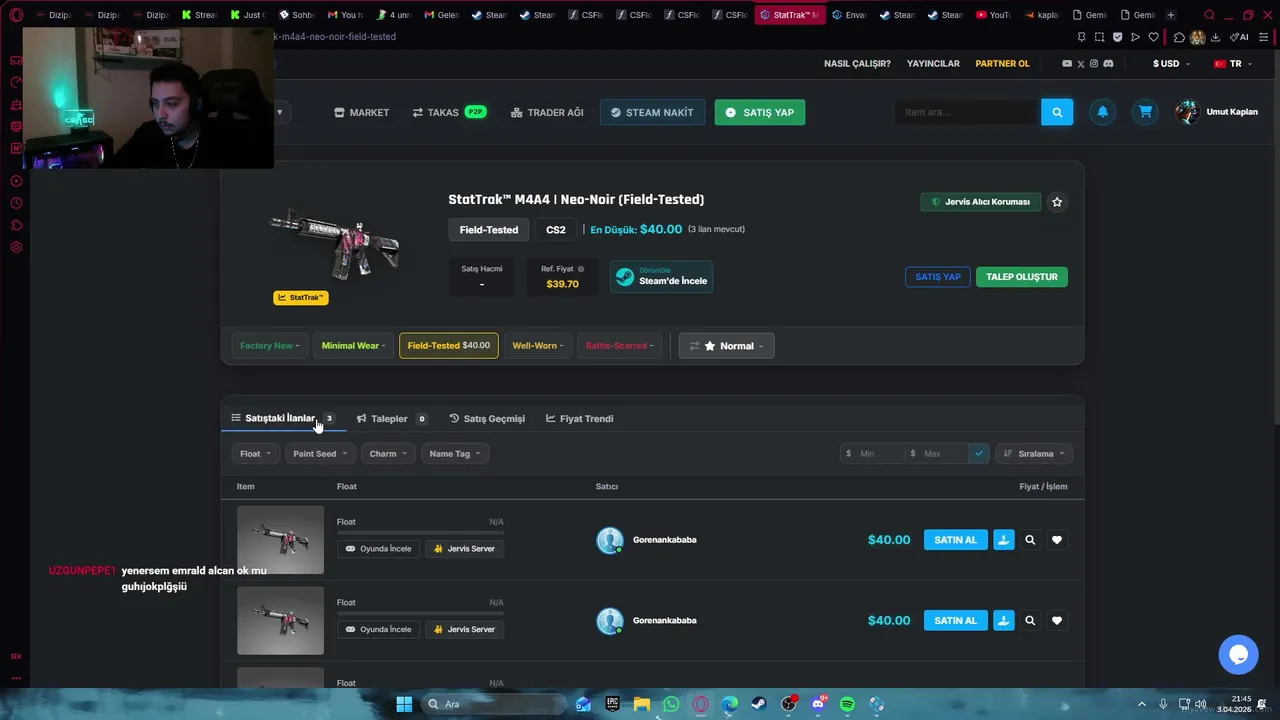Click the outlined SATIŞ YAP item button

pyautogui.click(x=938, y=277)
